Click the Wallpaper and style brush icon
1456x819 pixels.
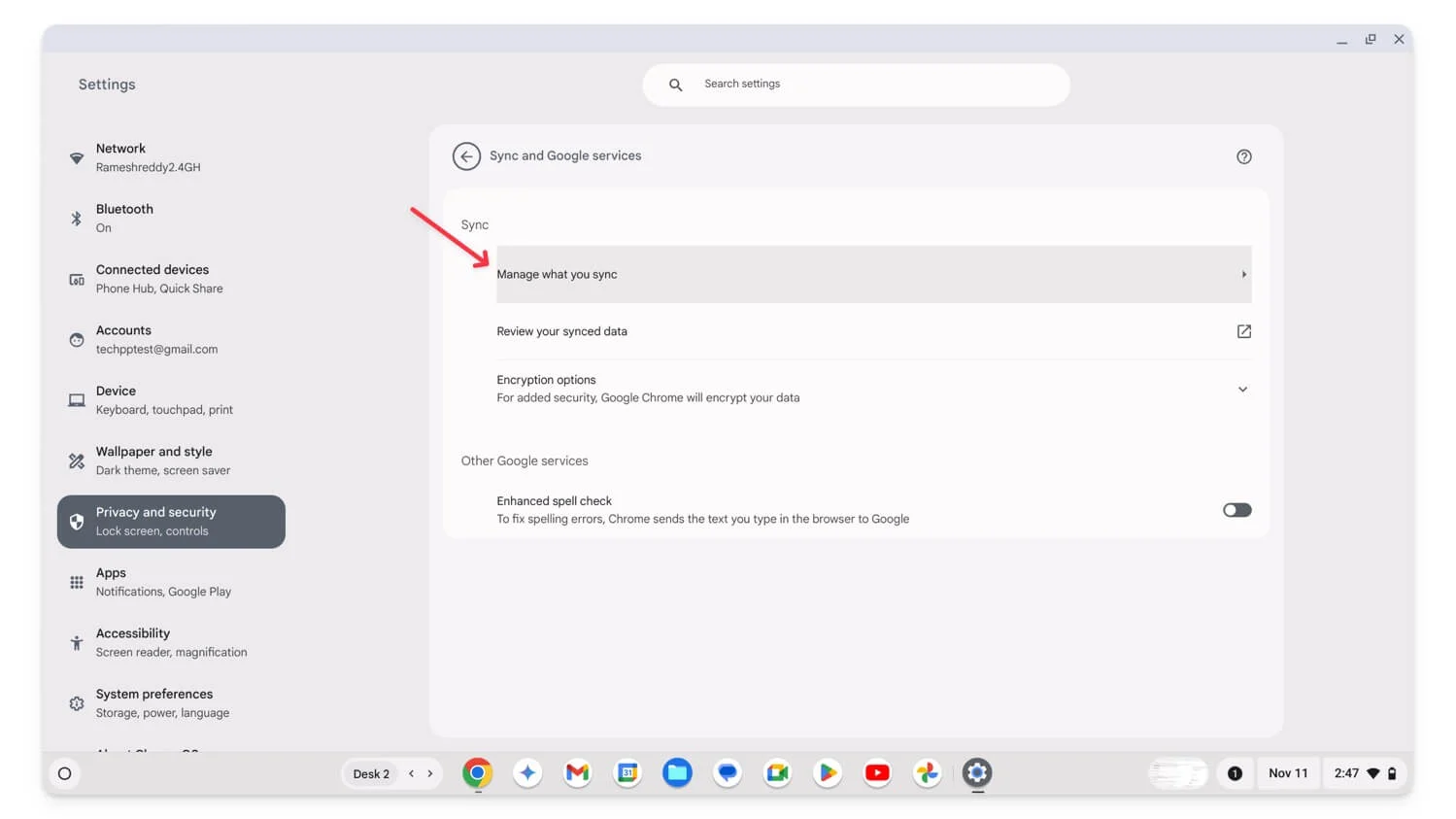click(77, 461)
